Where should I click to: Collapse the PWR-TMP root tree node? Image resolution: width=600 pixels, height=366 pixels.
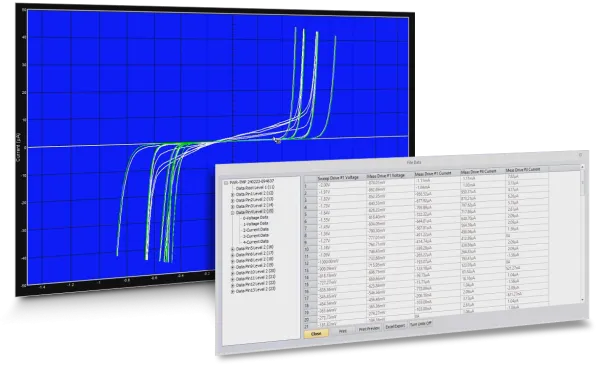click(226, 183)
